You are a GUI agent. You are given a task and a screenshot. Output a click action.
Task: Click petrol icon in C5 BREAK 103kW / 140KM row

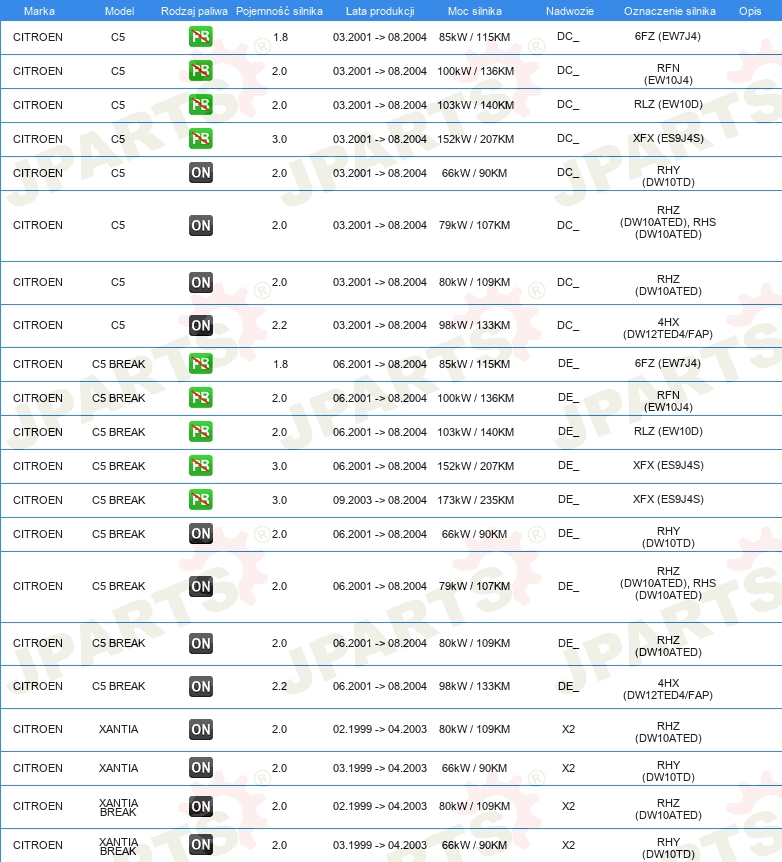(201, 432)
